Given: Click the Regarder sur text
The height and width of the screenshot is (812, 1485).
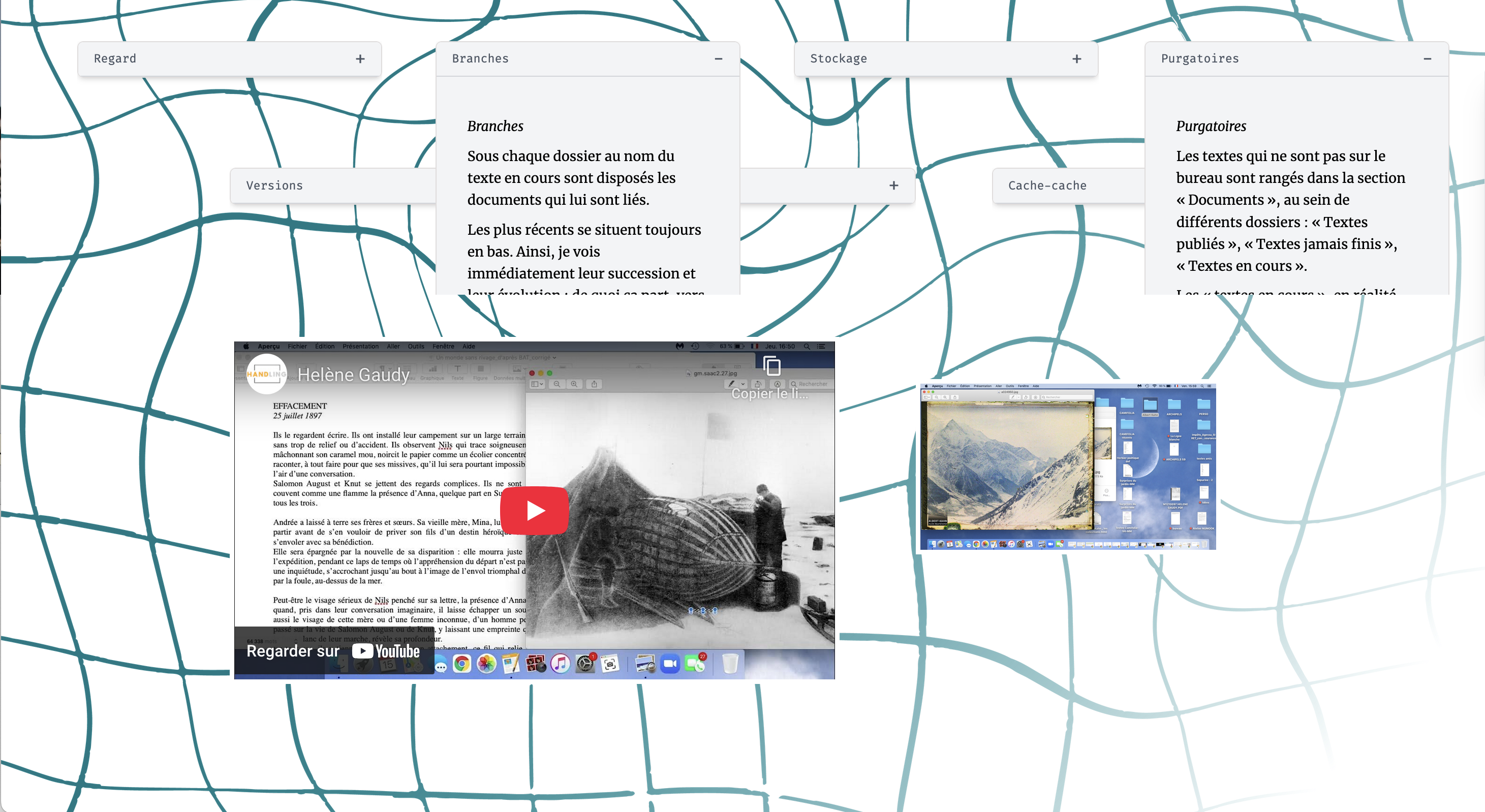Looking at the screenshot, I should tap(293, 651).
